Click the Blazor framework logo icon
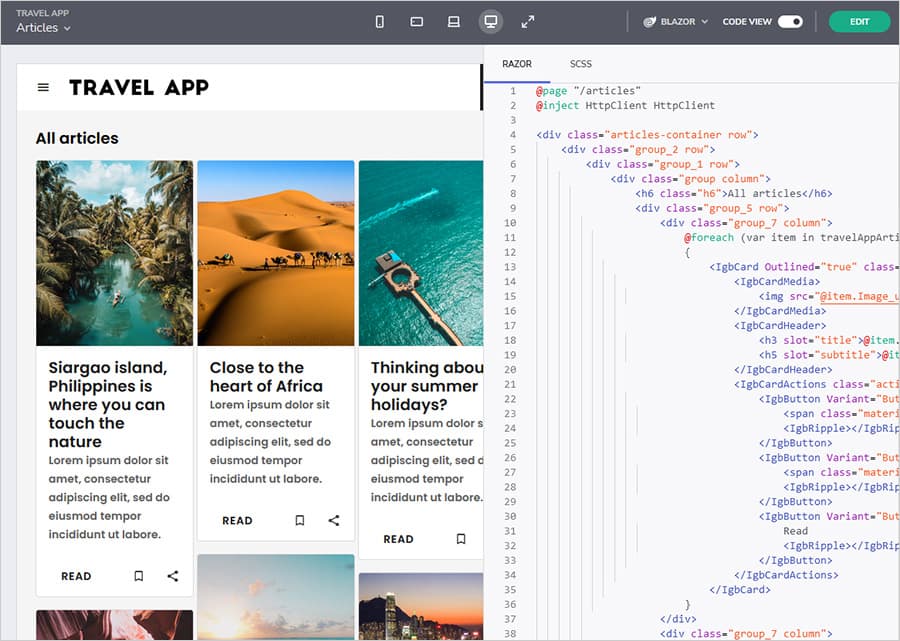Screen dimensions: 900x641 click(651, 20)
